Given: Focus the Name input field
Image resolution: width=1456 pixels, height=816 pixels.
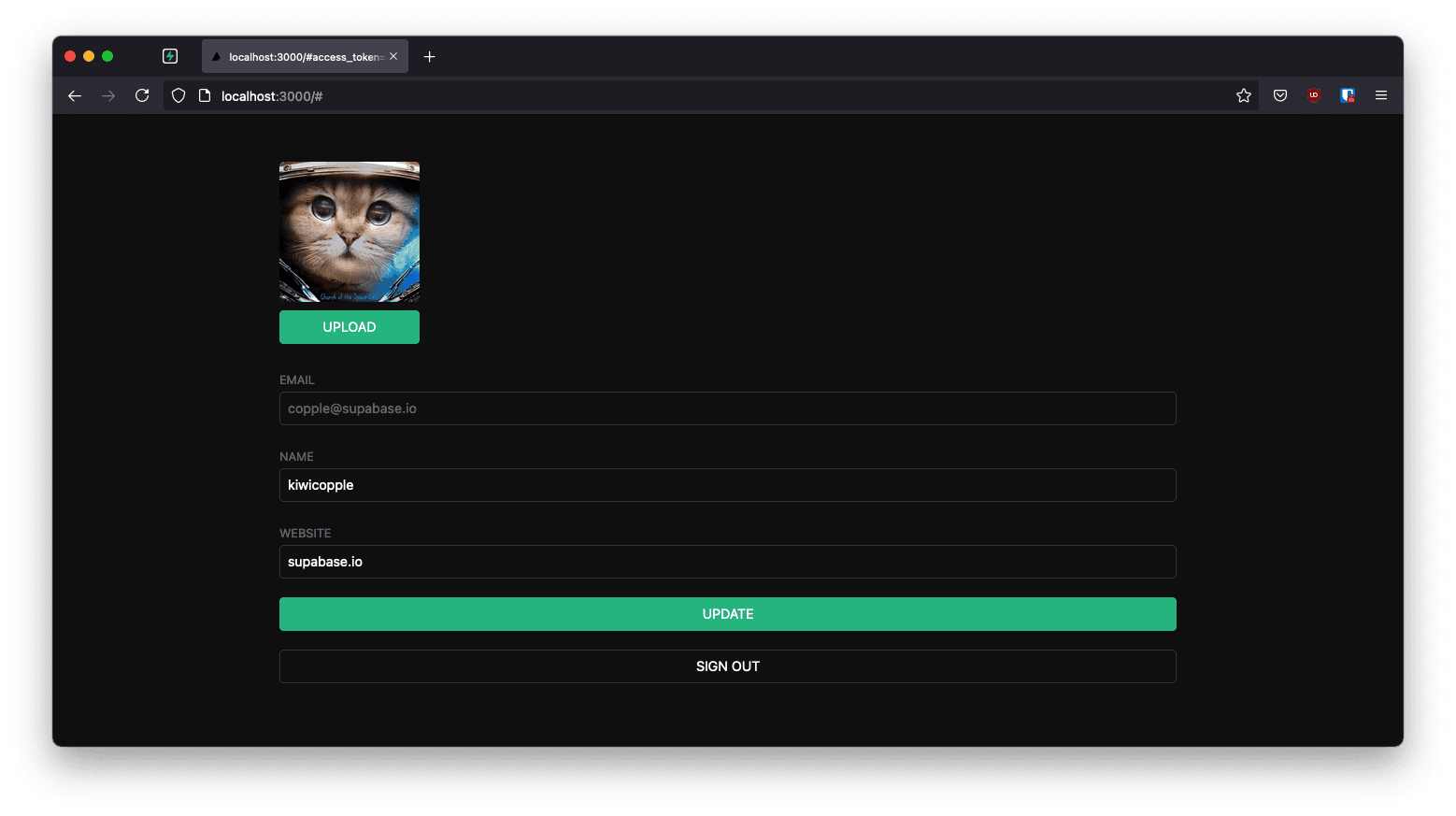Looking at the screenshot, I should point(727,485).
